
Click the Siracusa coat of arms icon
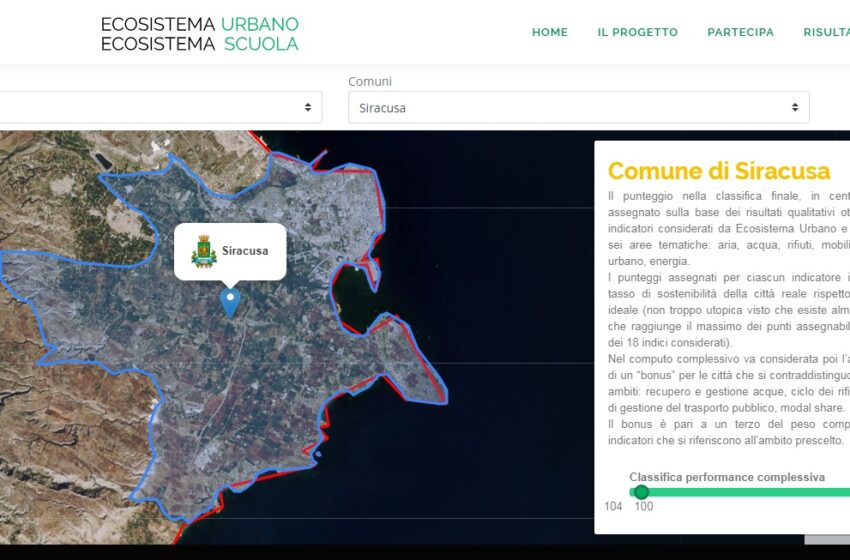(203, 250)
